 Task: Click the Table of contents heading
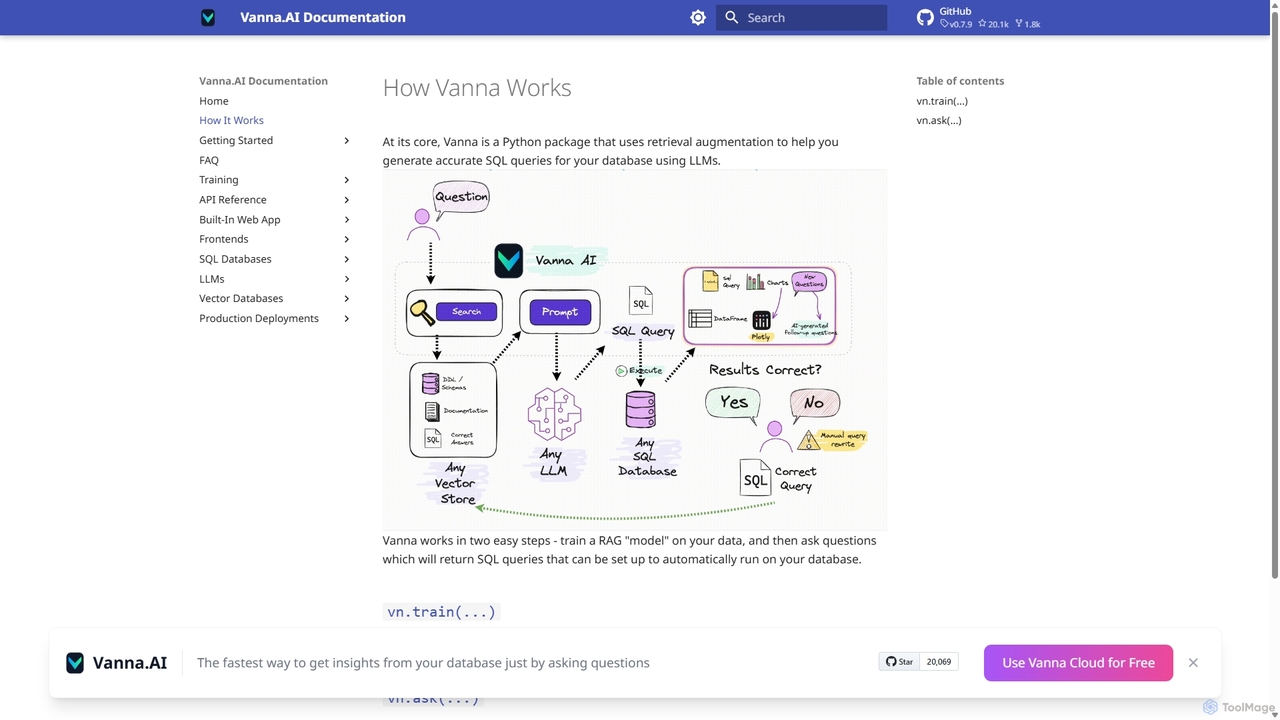pyautogui.click(x=960, y=81)
